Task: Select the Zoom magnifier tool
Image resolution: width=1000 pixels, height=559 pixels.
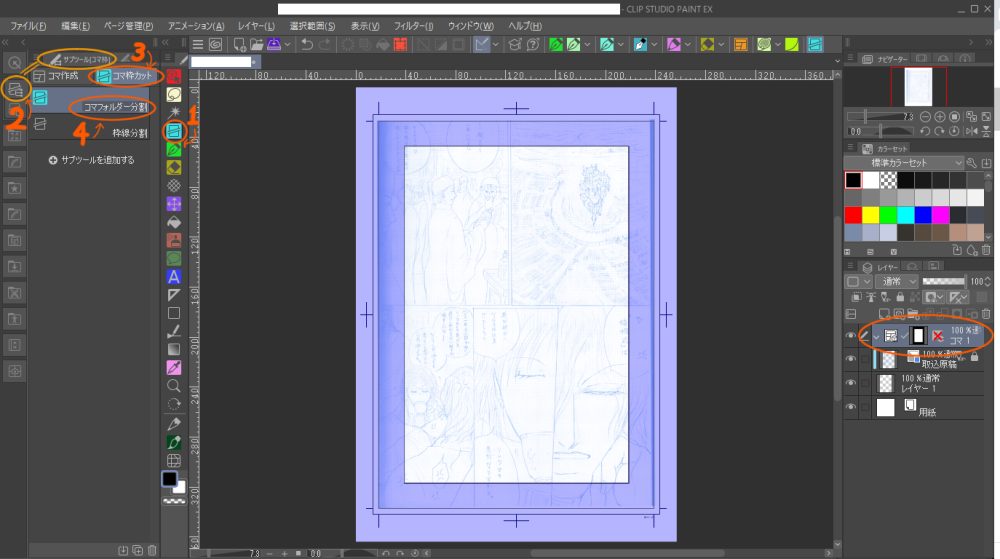Action: (x=174, y=385)
